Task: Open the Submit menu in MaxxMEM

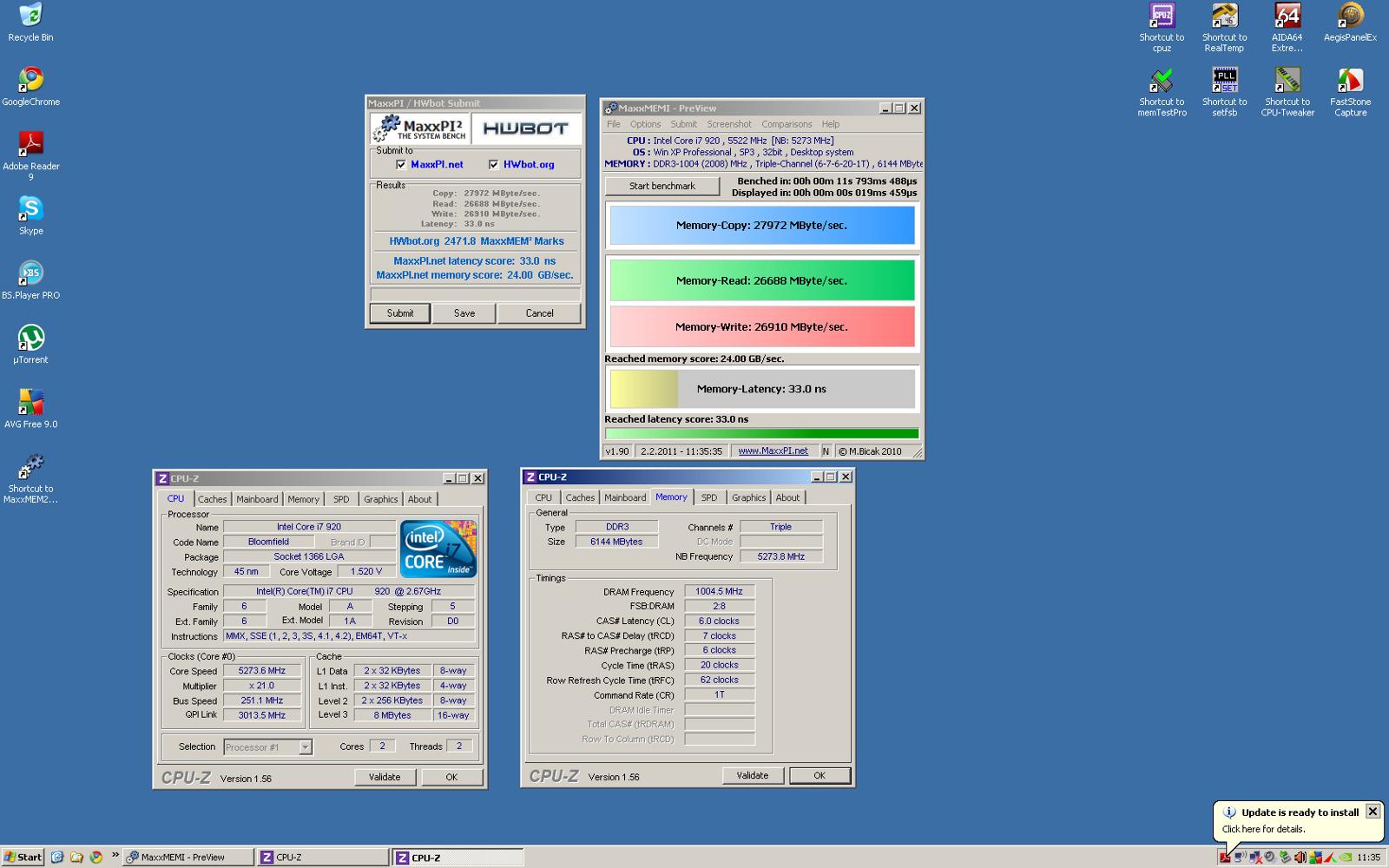Action: 683,124
